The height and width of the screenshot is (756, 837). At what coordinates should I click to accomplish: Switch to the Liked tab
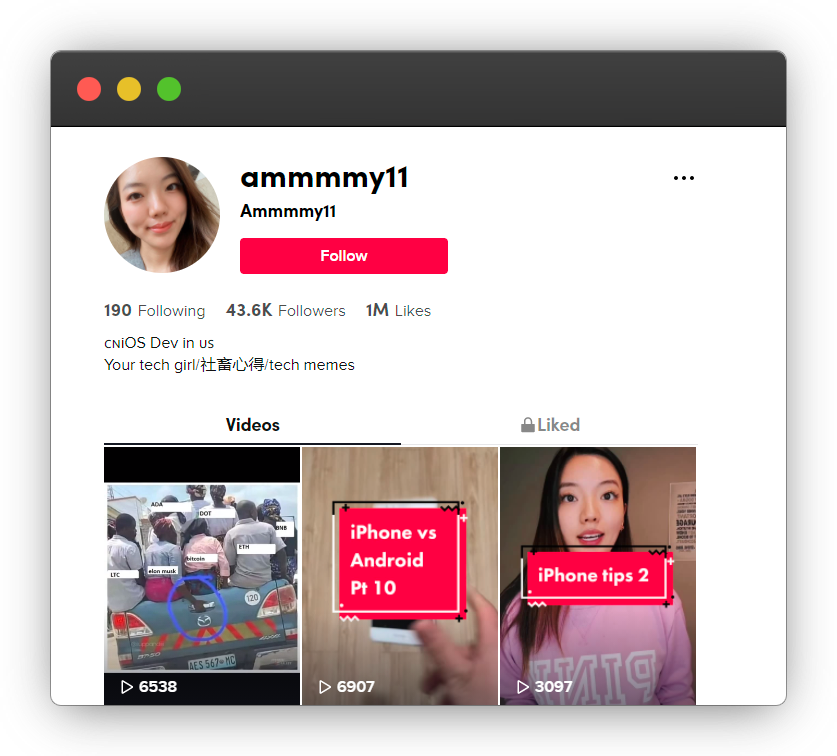[x=550, y=425]
